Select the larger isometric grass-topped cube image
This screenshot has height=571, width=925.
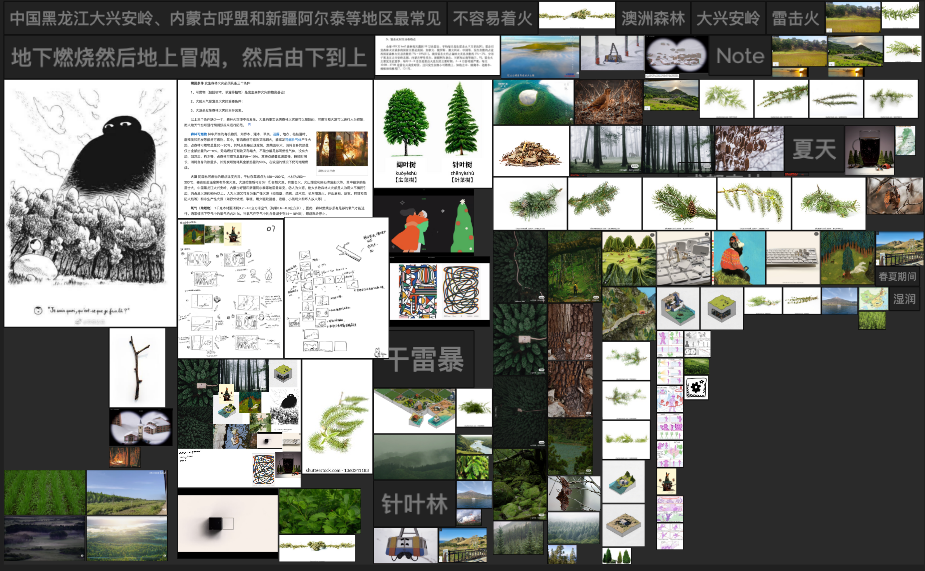pyautogui.click(x=722, y=308)
